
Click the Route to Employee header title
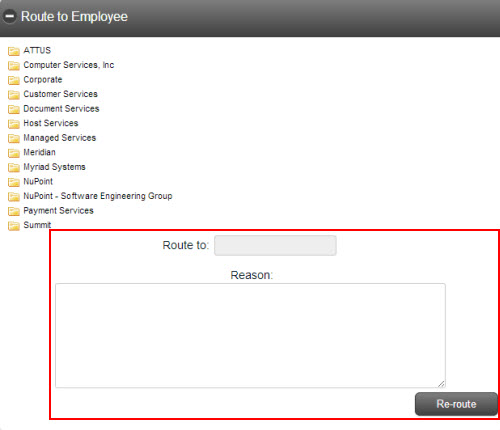[74, 16]
